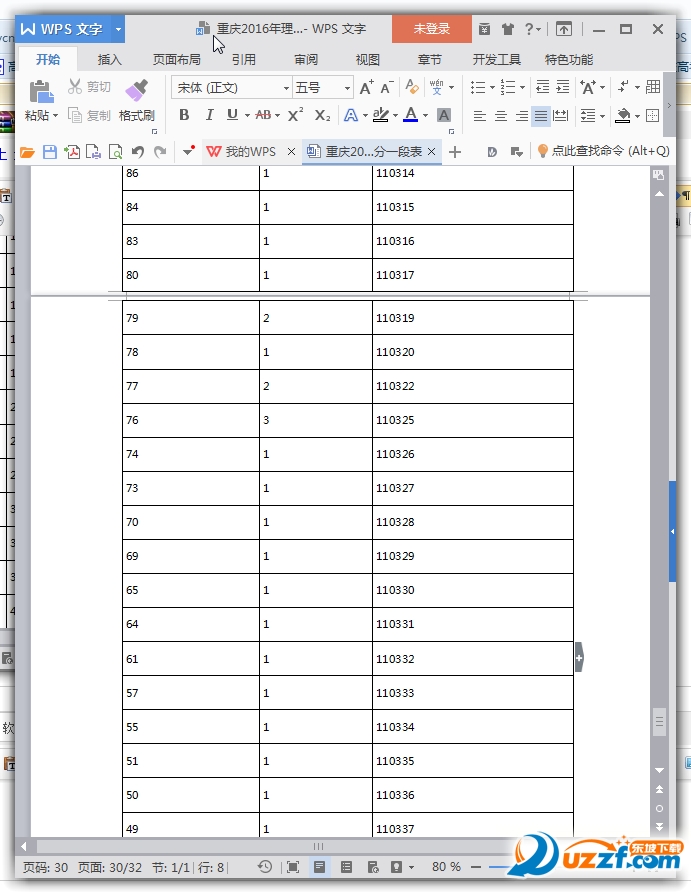The height and width of the screenshot is (893, 691).
Task: Toggle justify text alignment
Action: coord(541,116)
